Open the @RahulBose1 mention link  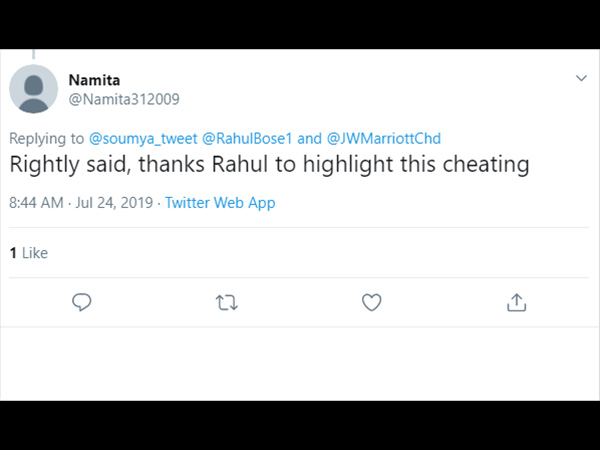coord(247,139)
